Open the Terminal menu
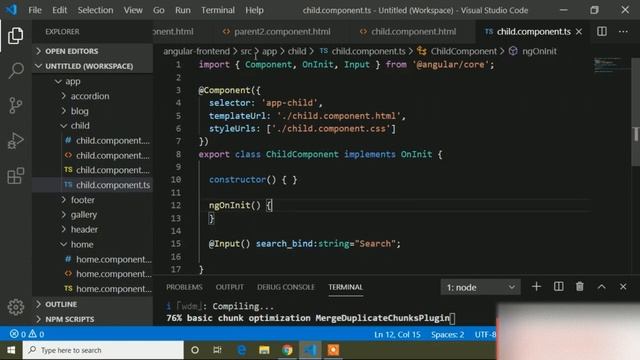 click(218, 10)
